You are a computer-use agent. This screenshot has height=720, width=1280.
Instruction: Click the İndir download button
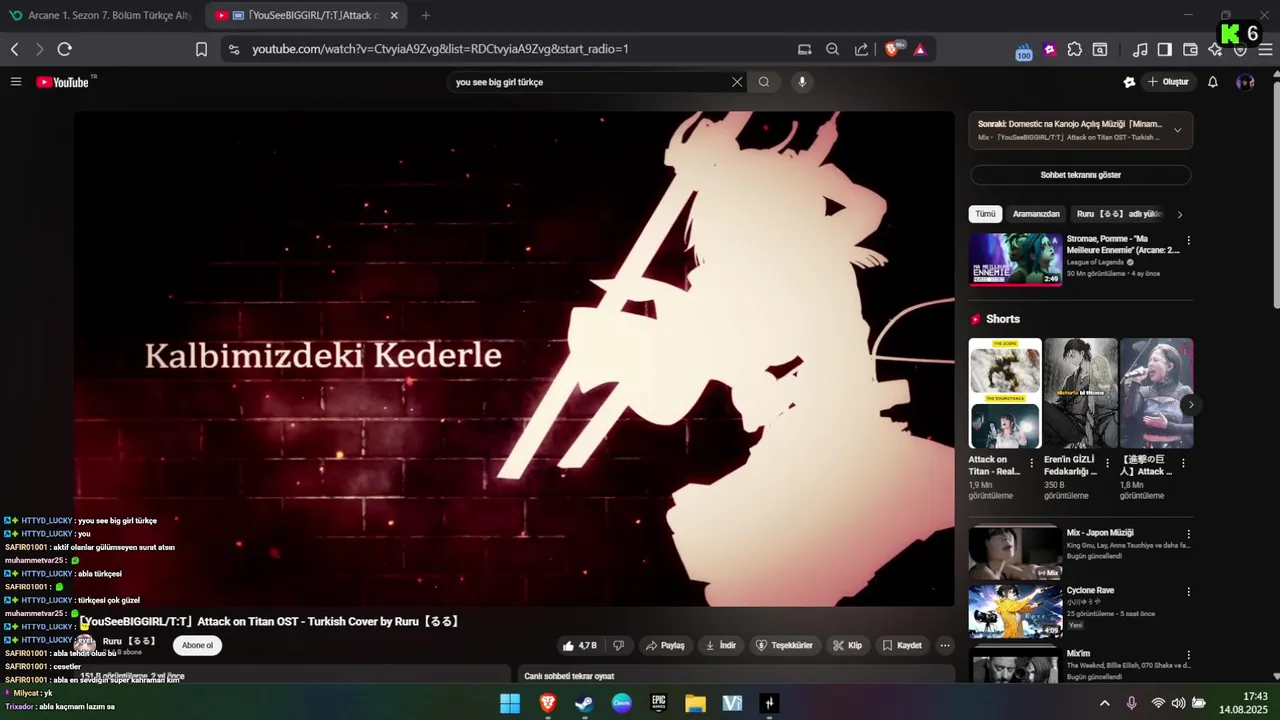coord(721,646)
